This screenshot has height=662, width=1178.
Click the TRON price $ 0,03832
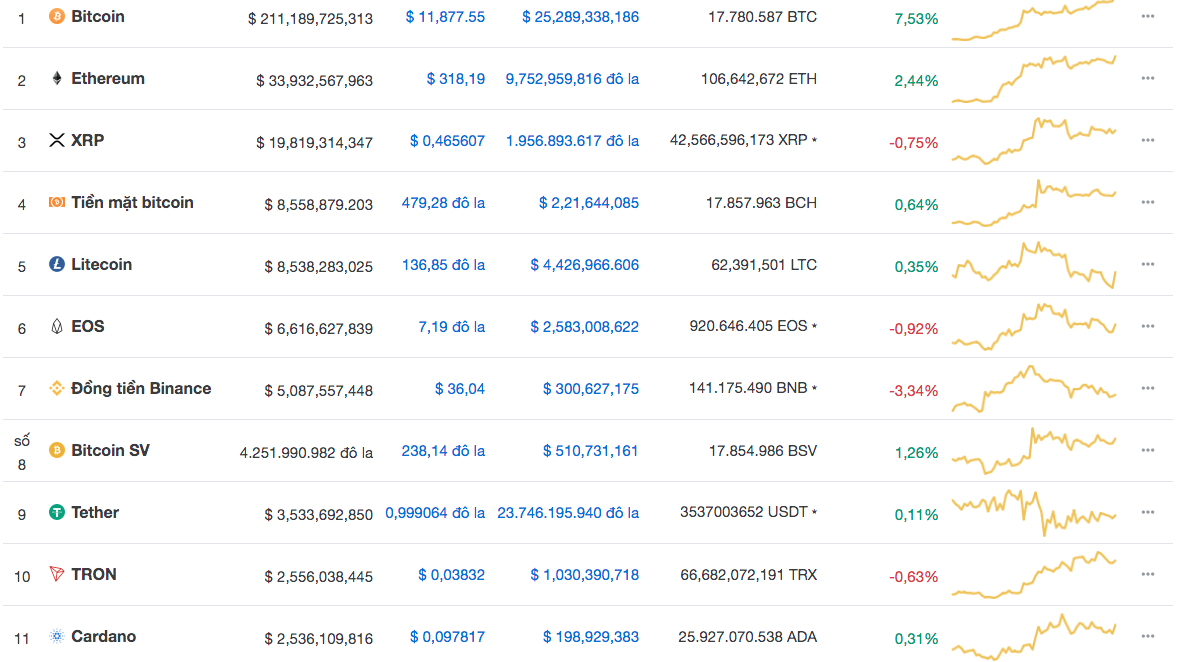click(x=451, y=575)
